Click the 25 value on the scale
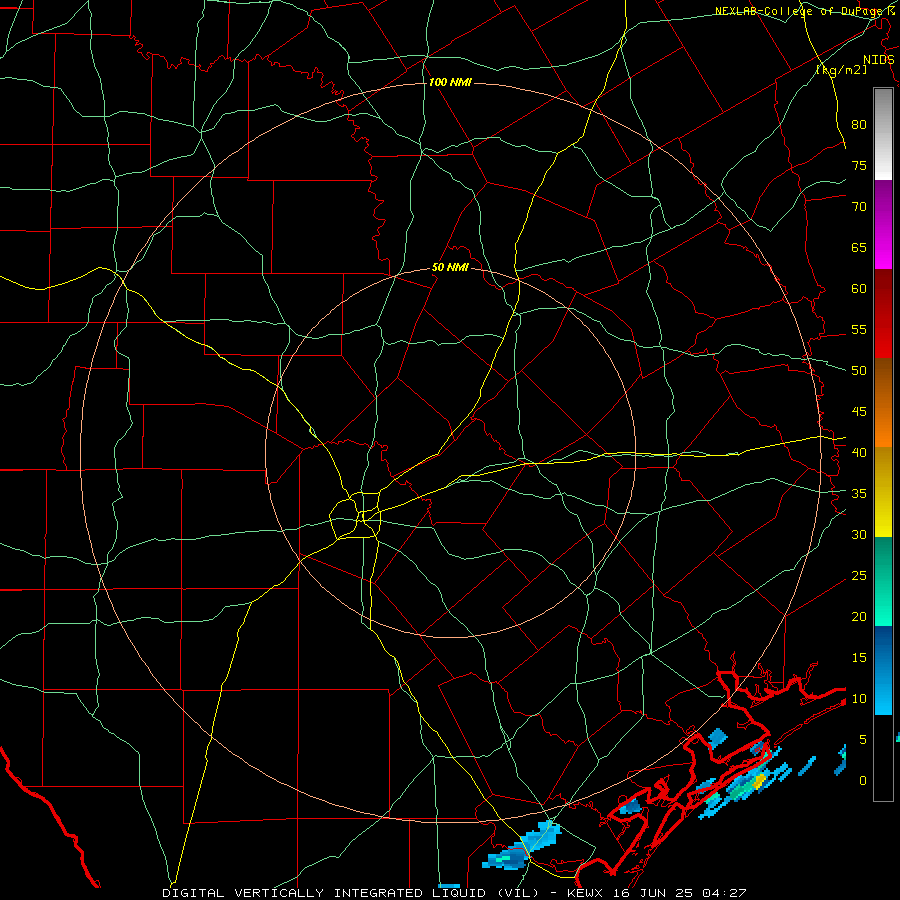This screenshot has width=900, height=900. coord(859,576)
